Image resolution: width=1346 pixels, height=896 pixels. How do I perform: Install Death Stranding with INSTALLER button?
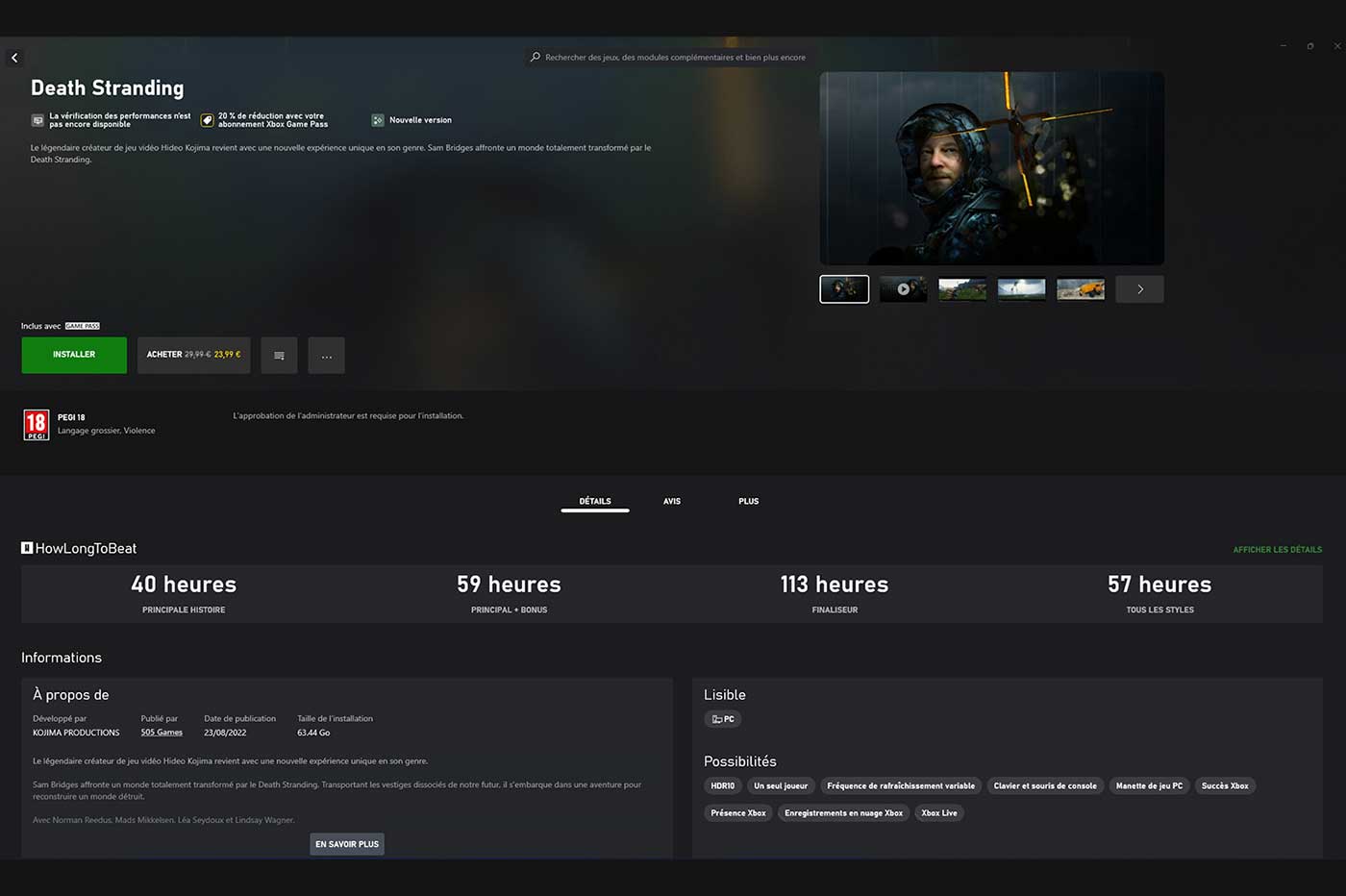point(74,355)
